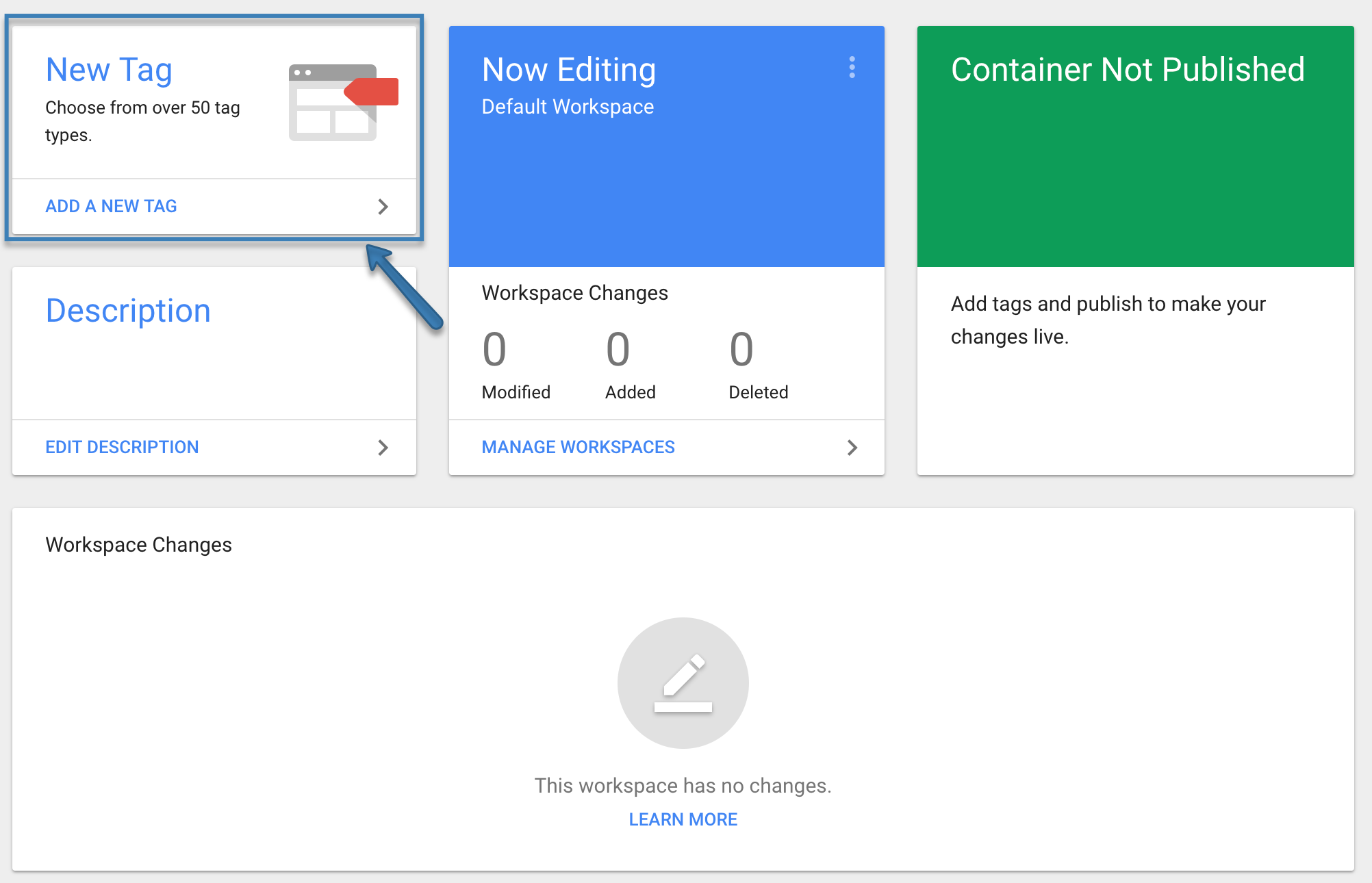The height and width of the screenshot is (883, 1372).
Task: Click the Container Not Published header
Action: point(1128,70)
